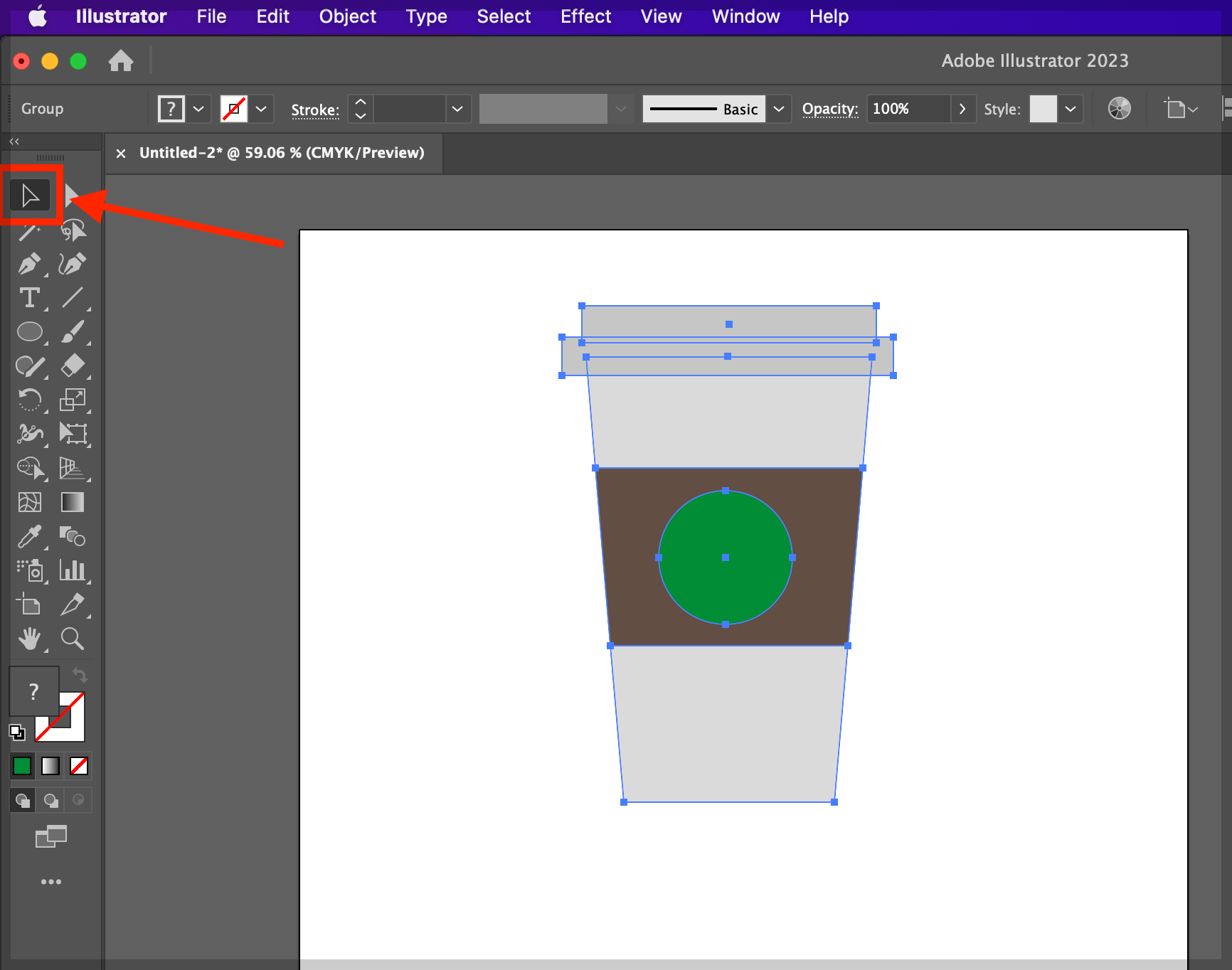Select the Ellipse tool

[30, 332]
